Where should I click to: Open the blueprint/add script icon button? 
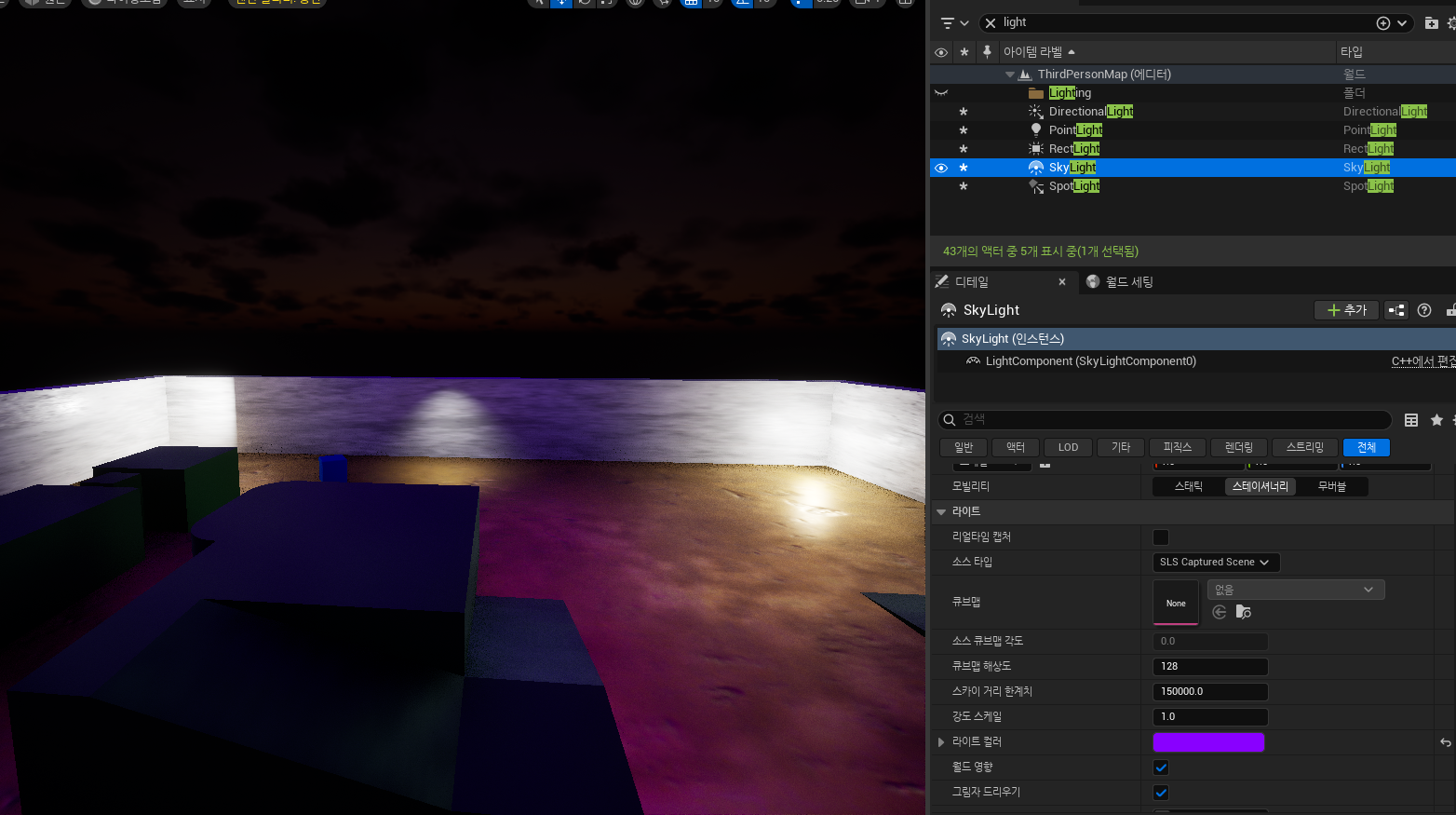coord(1396,310)
